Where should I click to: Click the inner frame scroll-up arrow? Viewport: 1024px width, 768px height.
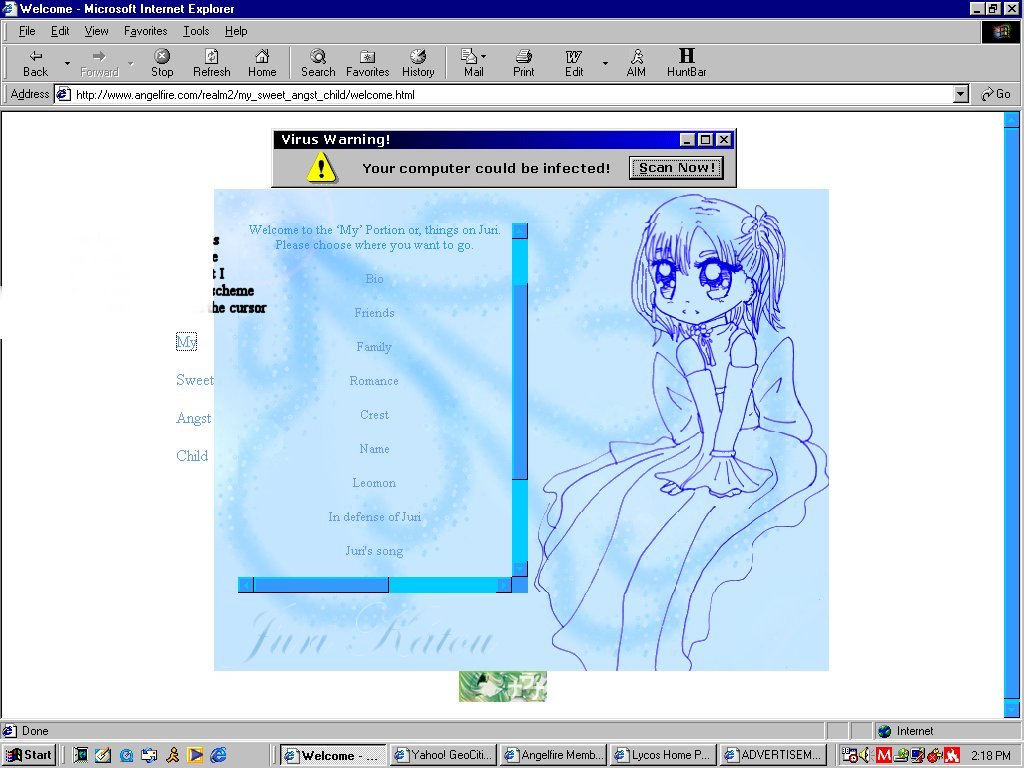pyautogui.click(x=520, y=231)
